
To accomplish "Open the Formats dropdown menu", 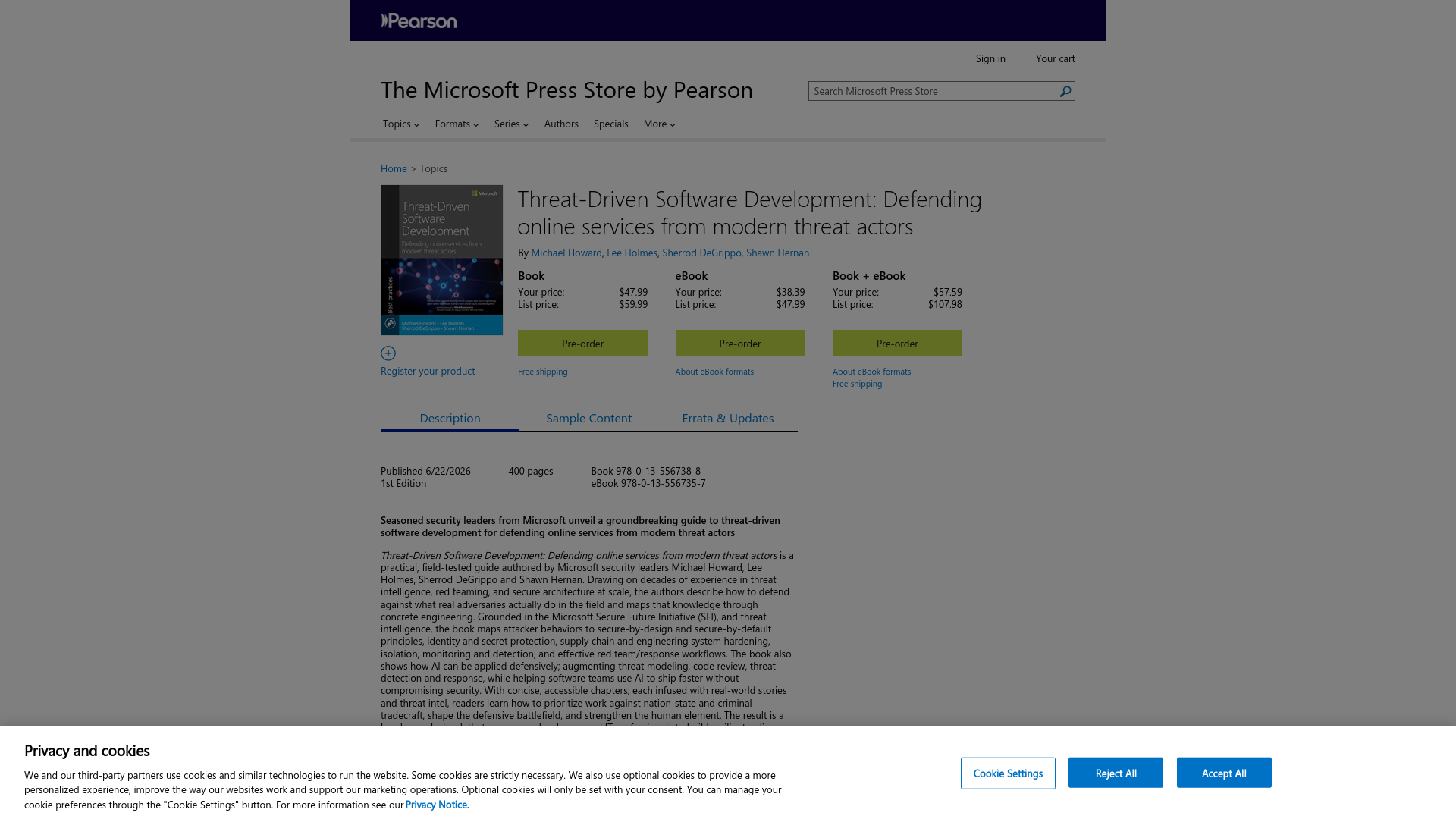I will click(x=457, y=124).
